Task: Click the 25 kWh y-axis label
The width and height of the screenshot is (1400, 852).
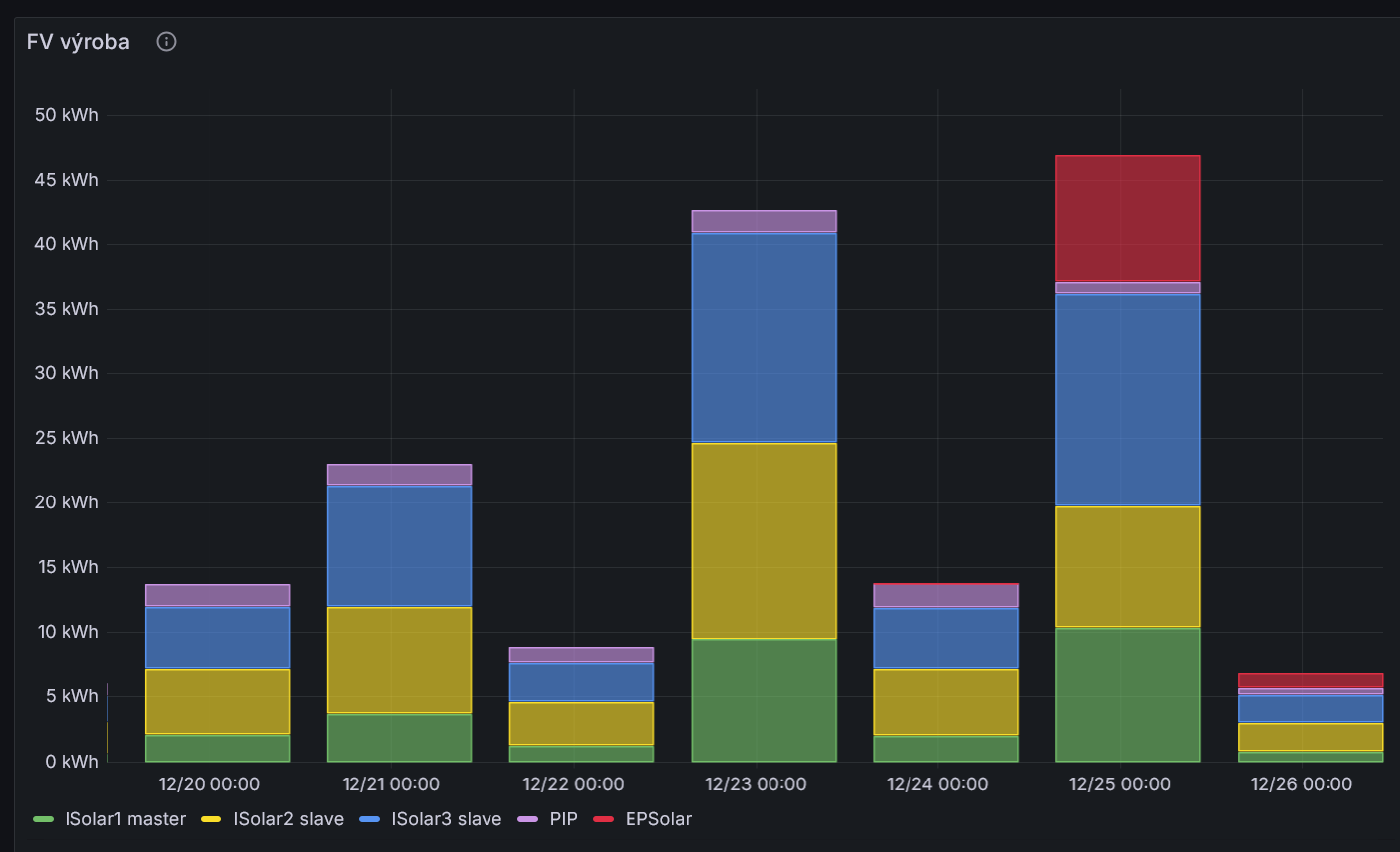Action: click(x=67, y=438)
